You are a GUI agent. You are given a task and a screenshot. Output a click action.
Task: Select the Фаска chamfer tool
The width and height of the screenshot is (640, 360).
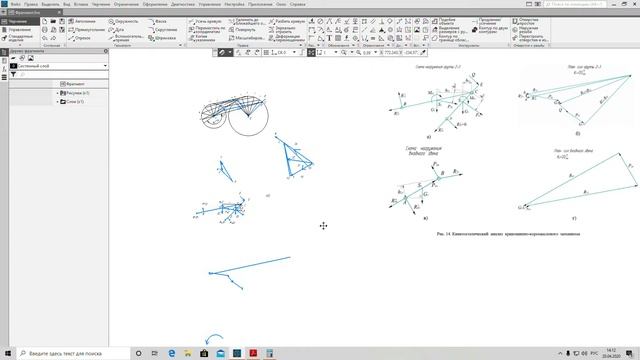[158, 21]
